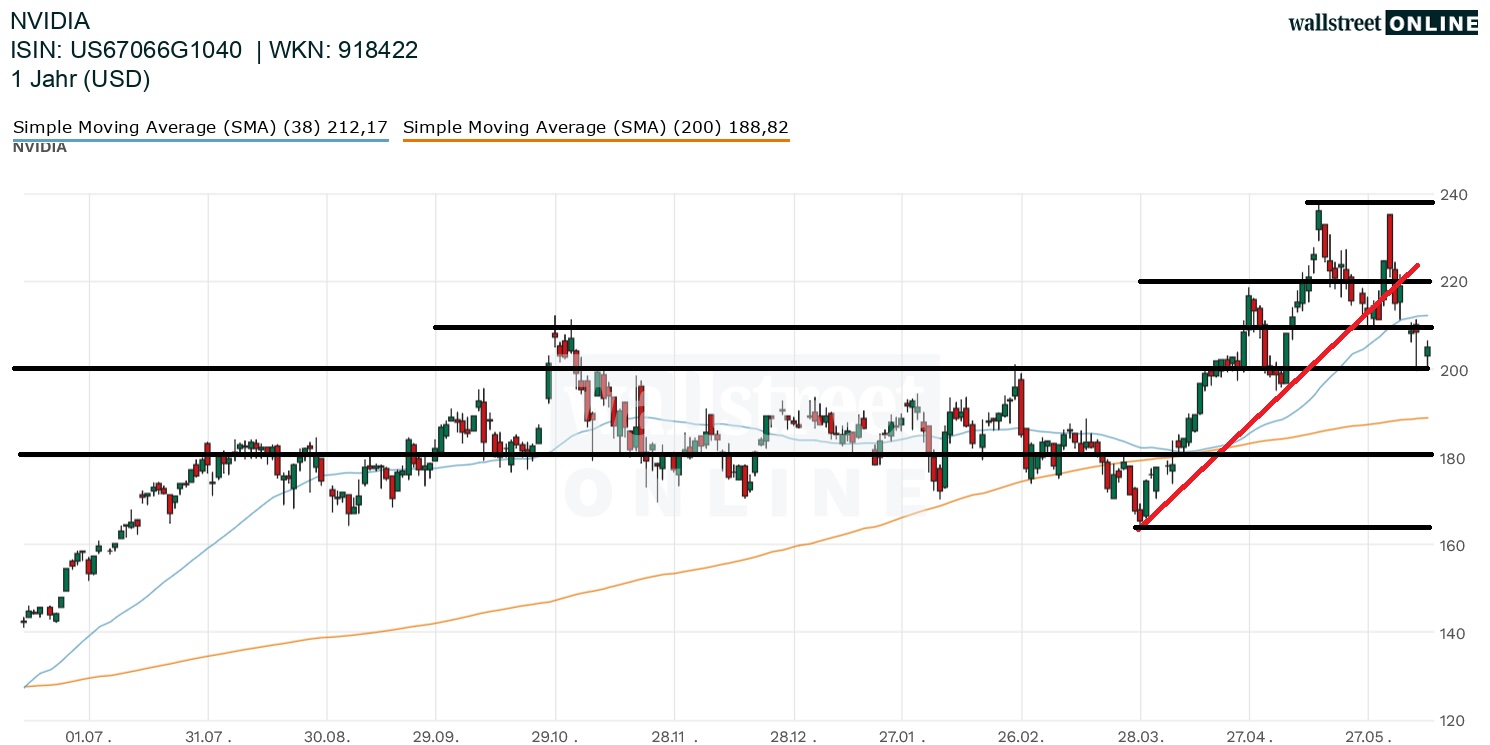The image size is (1490, 745).
Task: Select the SMA (38) 212,17 legend entry
Action: pyautogui.click(x=200, y=128)
